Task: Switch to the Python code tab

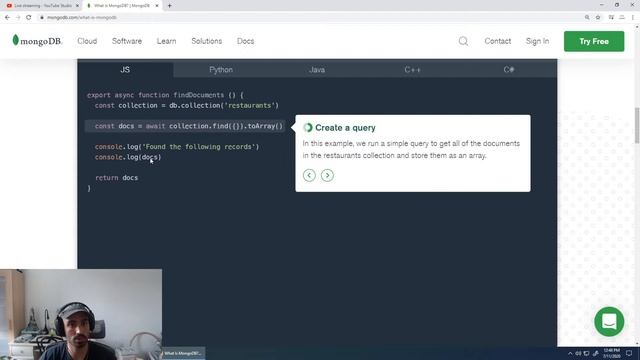Action: tap(221, 70)
